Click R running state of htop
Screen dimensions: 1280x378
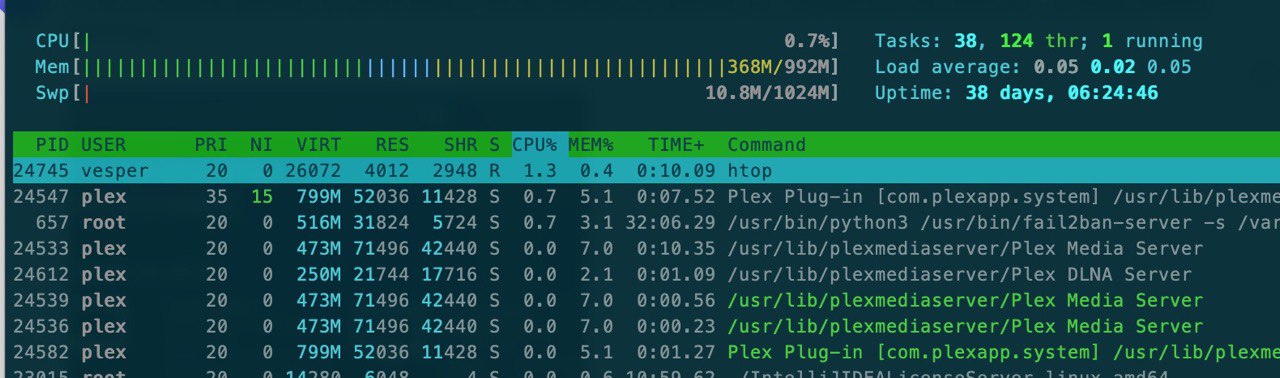(494, 171)
